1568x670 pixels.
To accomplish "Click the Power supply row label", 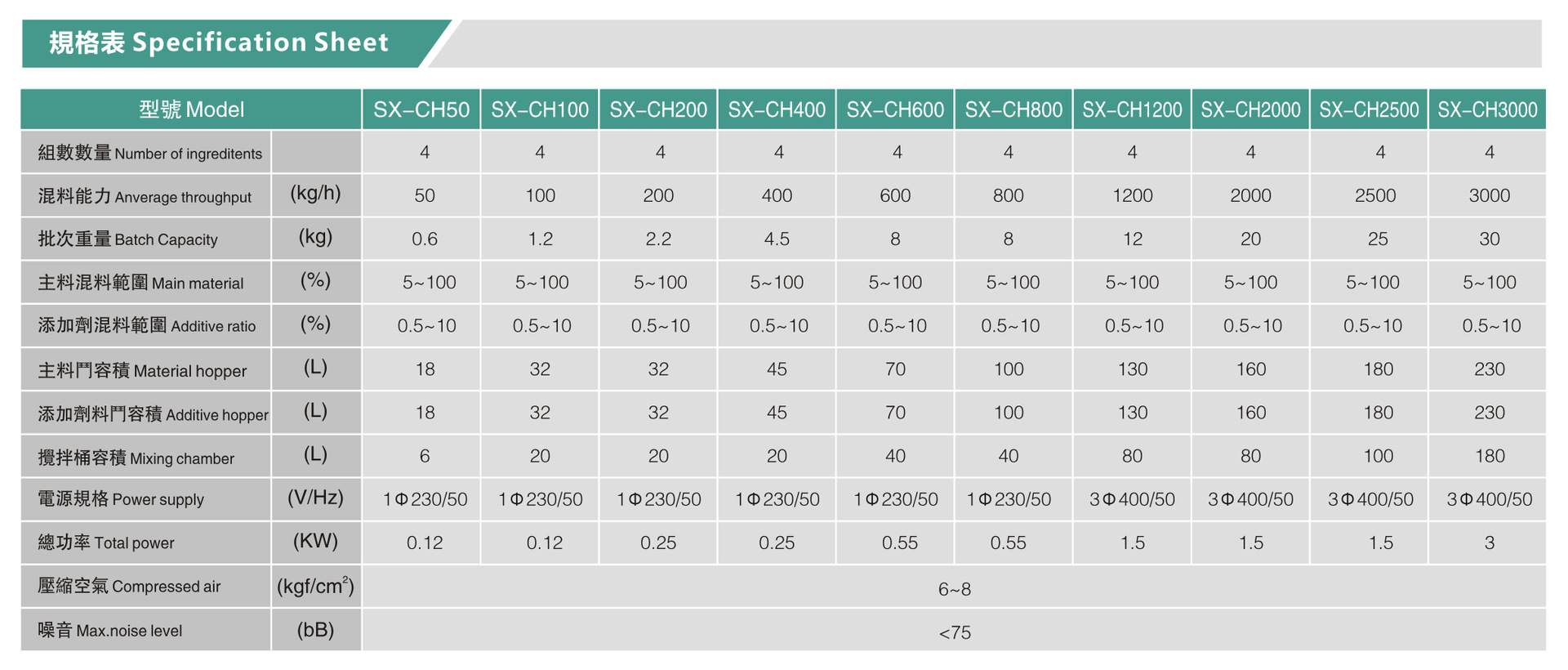I will point(121,499).
